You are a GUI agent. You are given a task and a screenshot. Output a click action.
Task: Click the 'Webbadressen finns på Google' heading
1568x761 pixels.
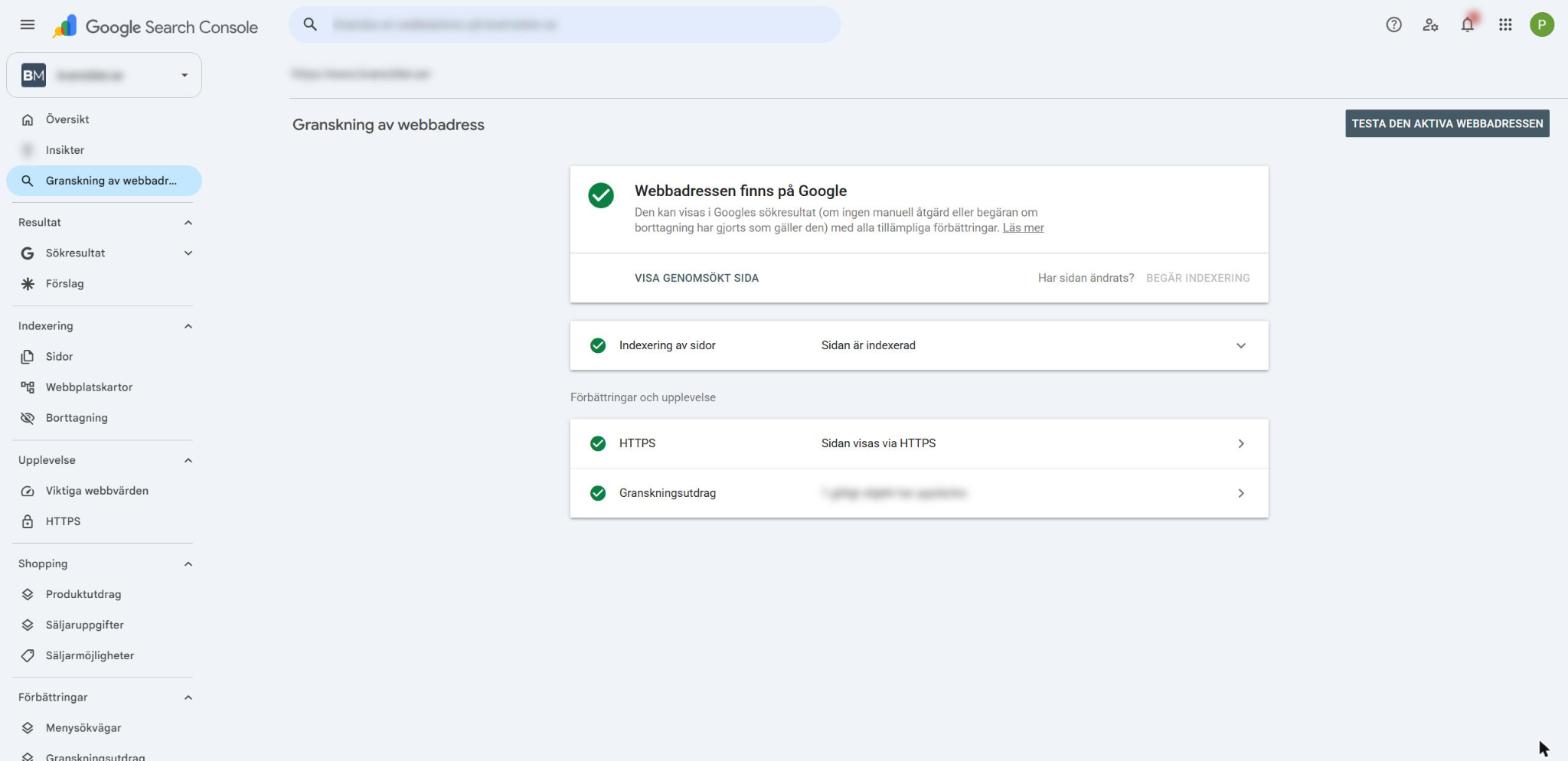(741, 191)
